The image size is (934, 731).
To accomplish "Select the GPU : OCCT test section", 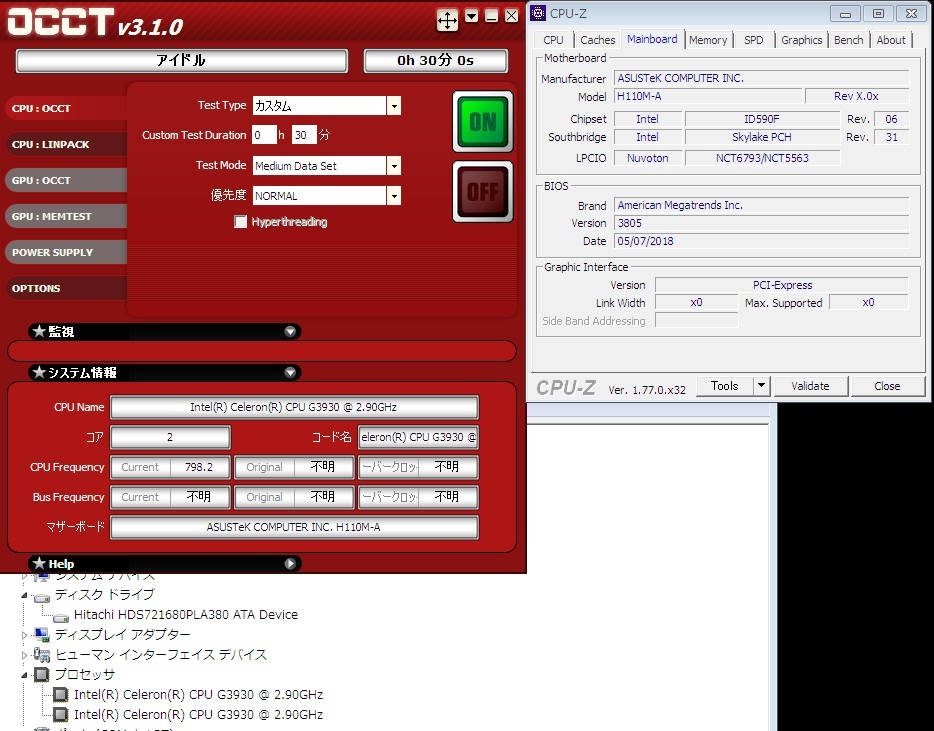I will (66, 180).
